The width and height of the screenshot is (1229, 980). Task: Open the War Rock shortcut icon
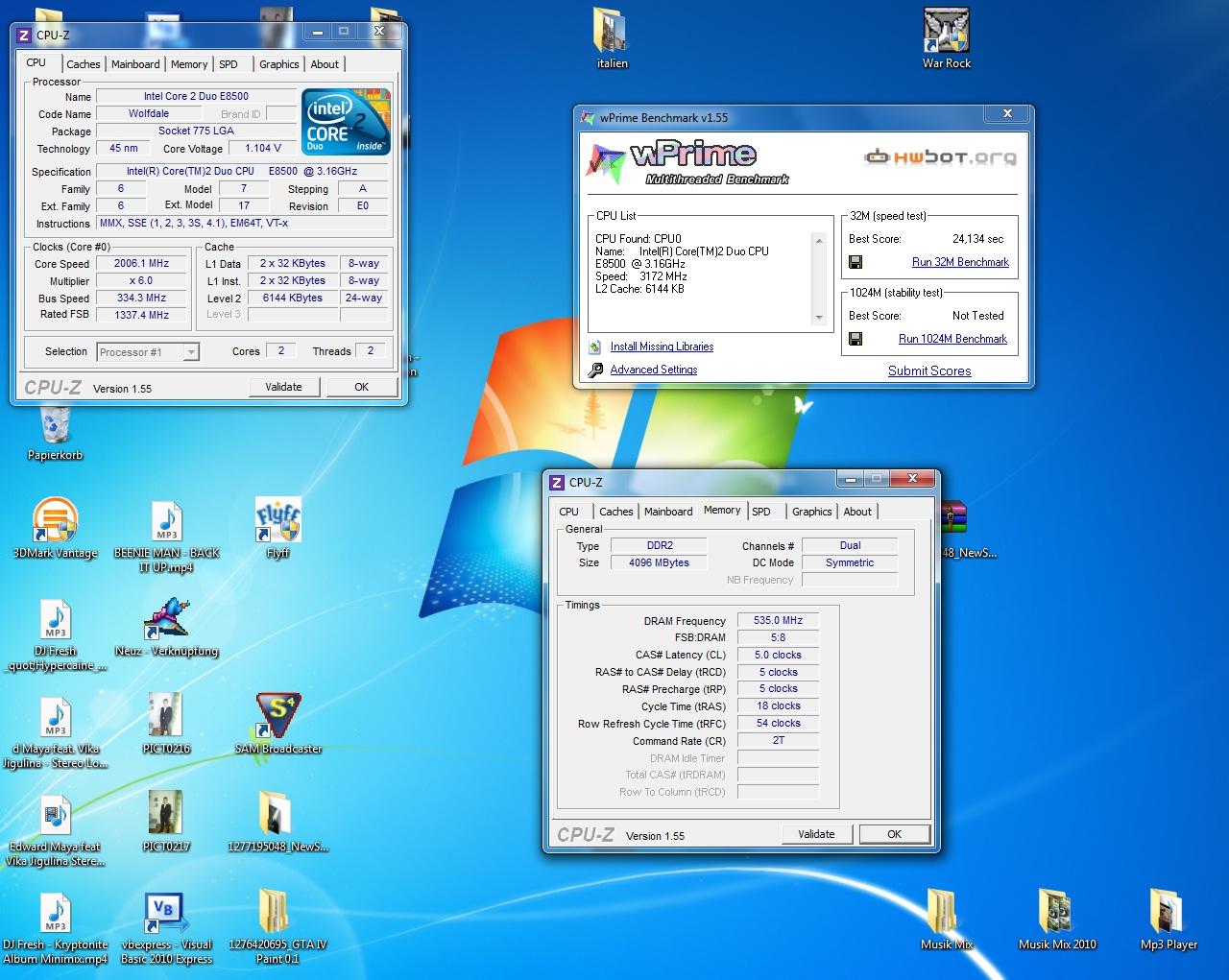(x=946, y=32)
